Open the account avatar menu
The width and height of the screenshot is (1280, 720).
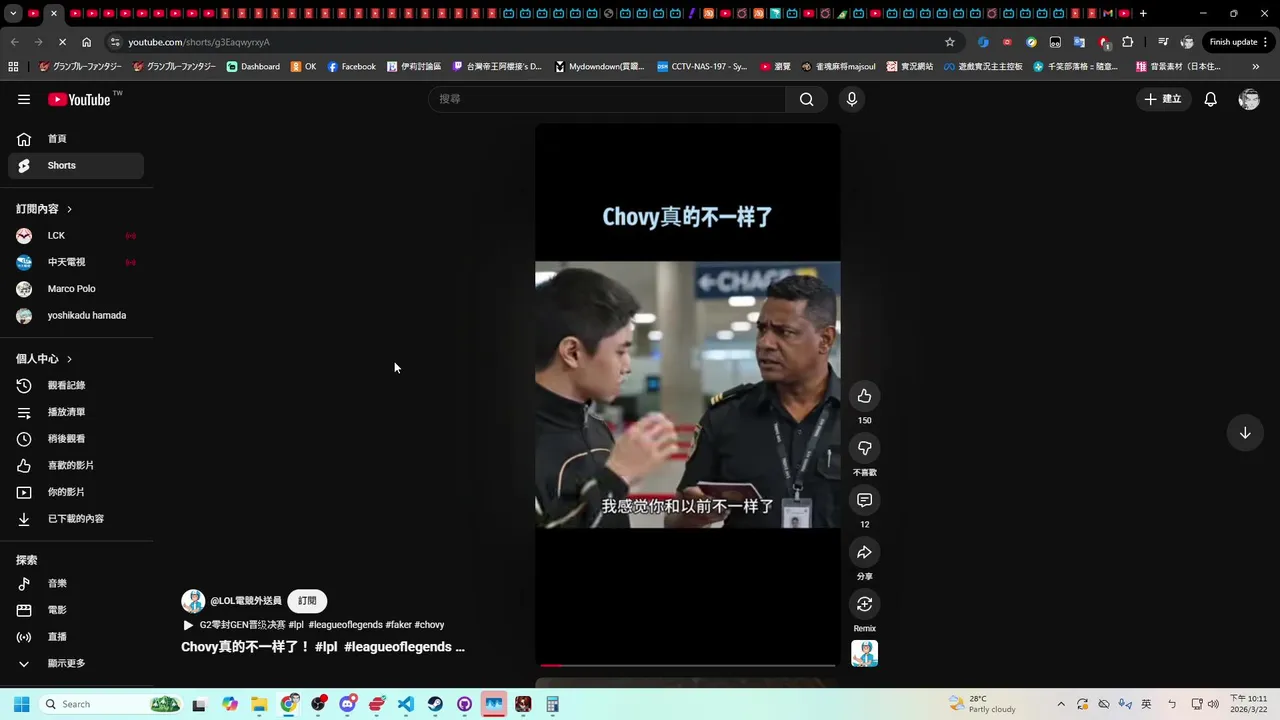pyautogui.click(x=1249, y=99)
